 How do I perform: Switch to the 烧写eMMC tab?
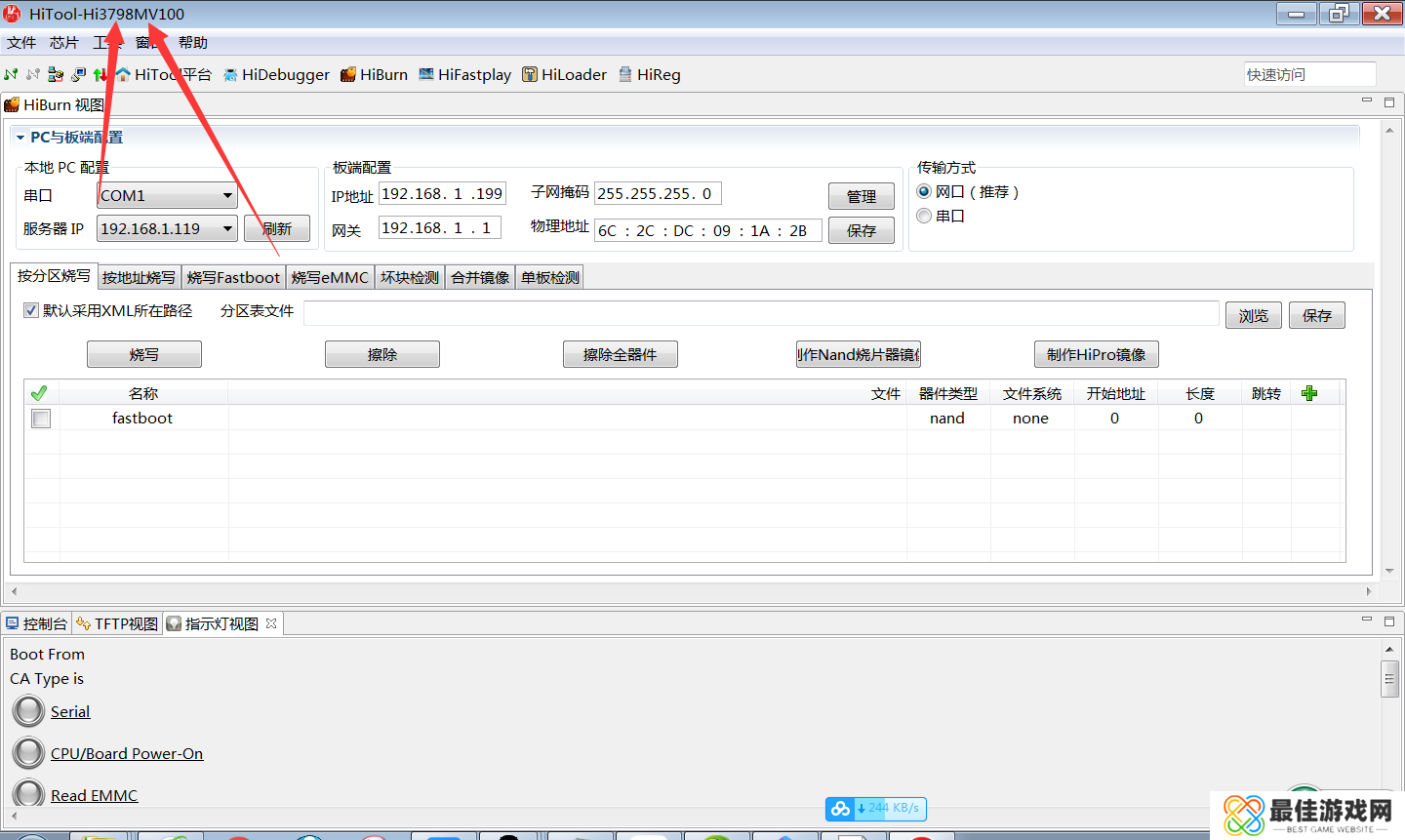(330, 278)
